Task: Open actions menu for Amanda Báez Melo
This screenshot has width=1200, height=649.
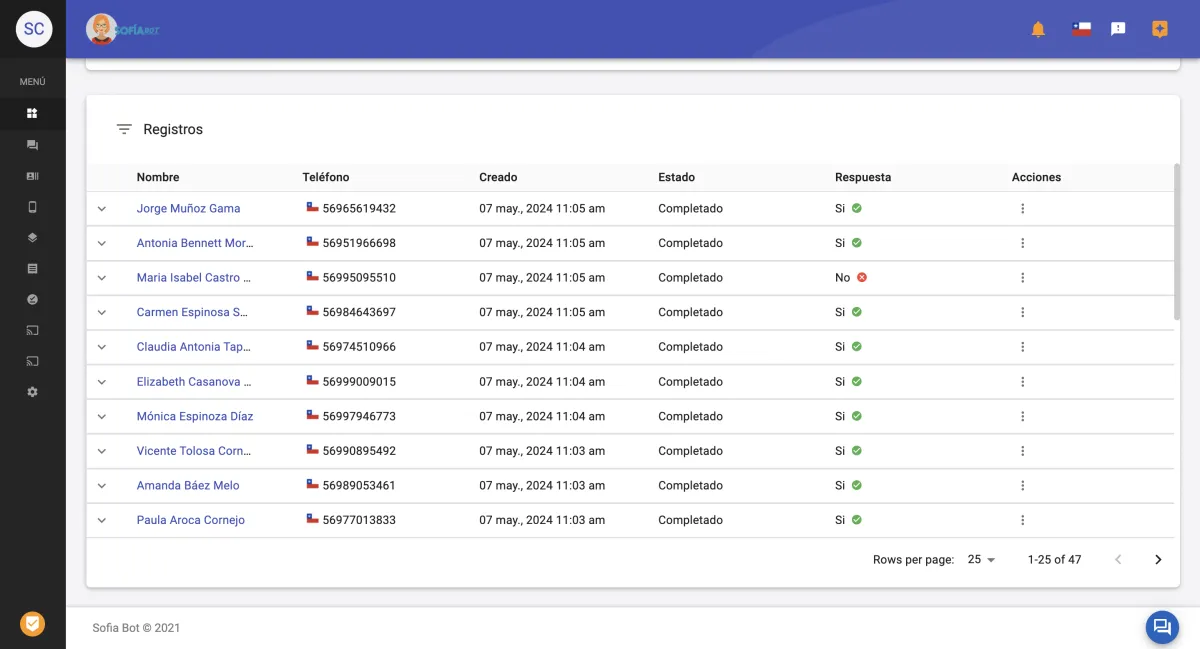Action: pos(1022,485)
